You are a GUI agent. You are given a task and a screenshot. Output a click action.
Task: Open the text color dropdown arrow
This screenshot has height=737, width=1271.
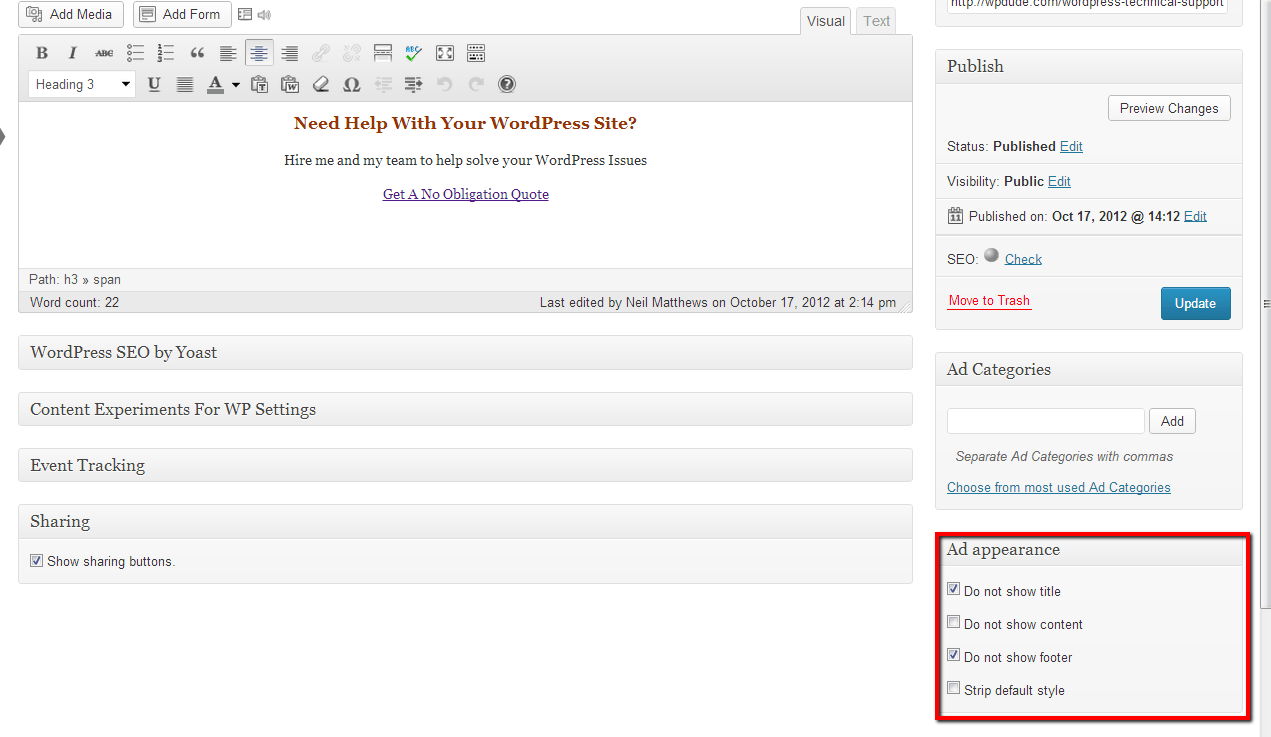click(236, 85)
